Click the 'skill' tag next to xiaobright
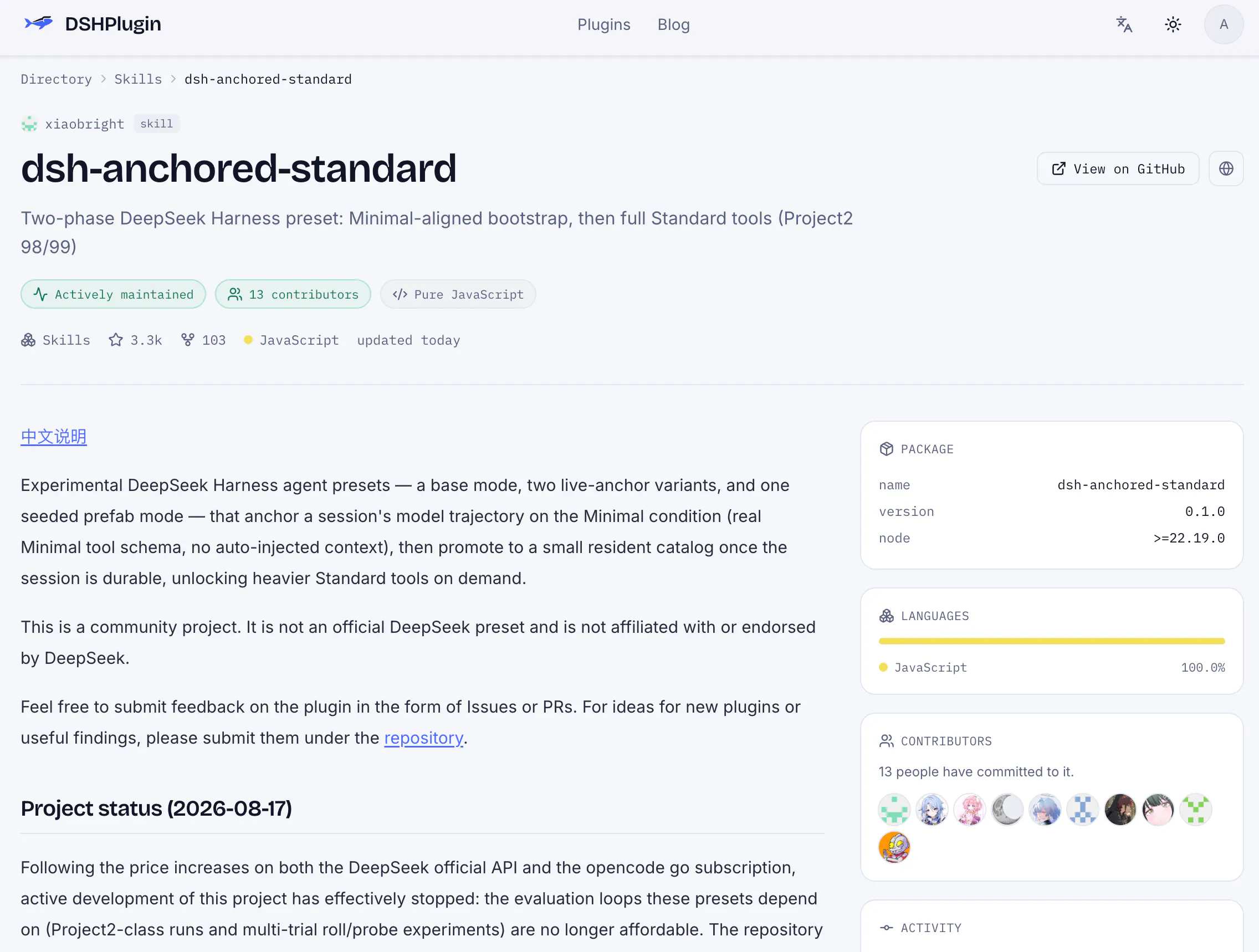The width and height of the screenshot is (1259, 952). [156, 124]
